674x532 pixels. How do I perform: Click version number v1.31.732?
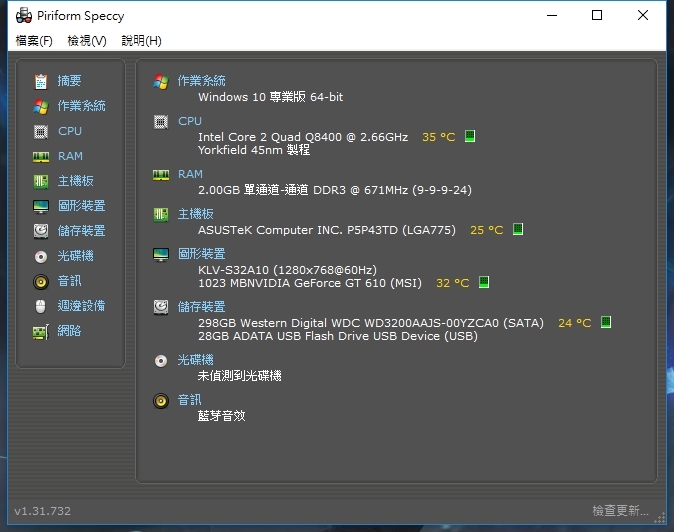(43, 511)
